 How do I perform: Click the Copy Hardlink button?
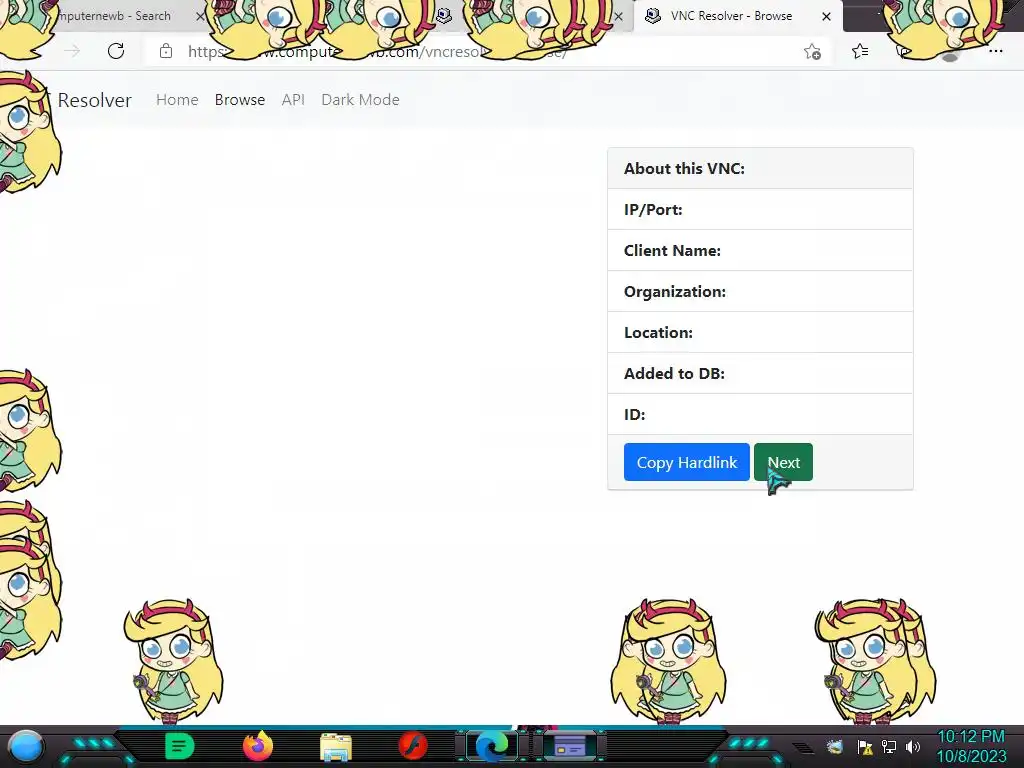point(686,462)
